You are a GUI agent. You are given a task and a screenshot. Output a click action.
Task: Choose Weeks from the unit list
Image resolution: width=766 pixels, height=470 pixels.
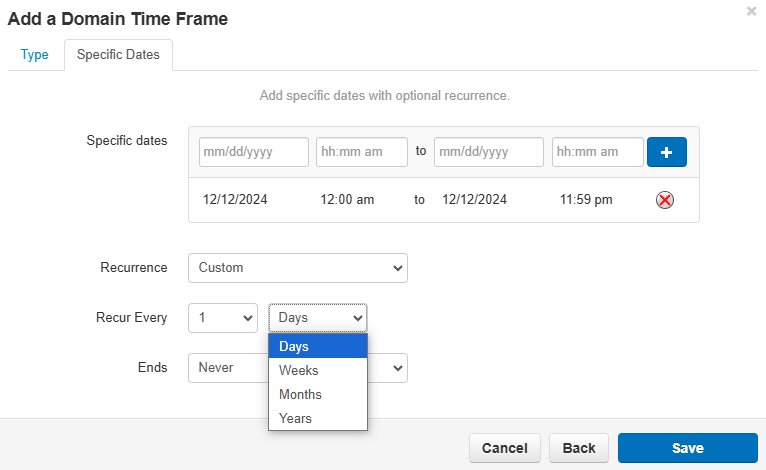(318, 370)
